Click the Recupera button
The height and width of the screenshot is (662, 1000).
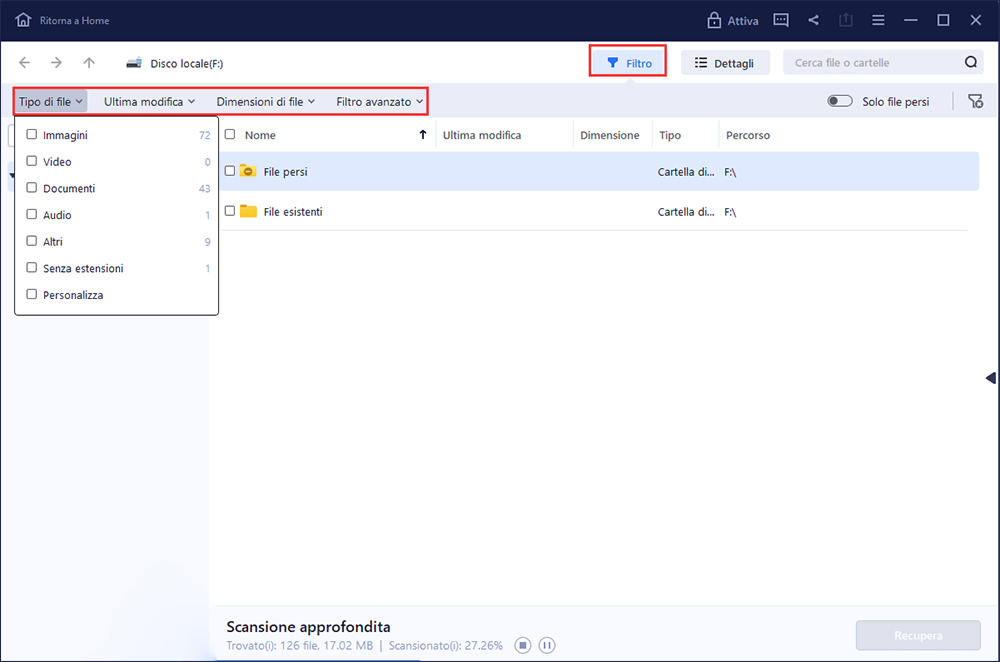[918, 635]
